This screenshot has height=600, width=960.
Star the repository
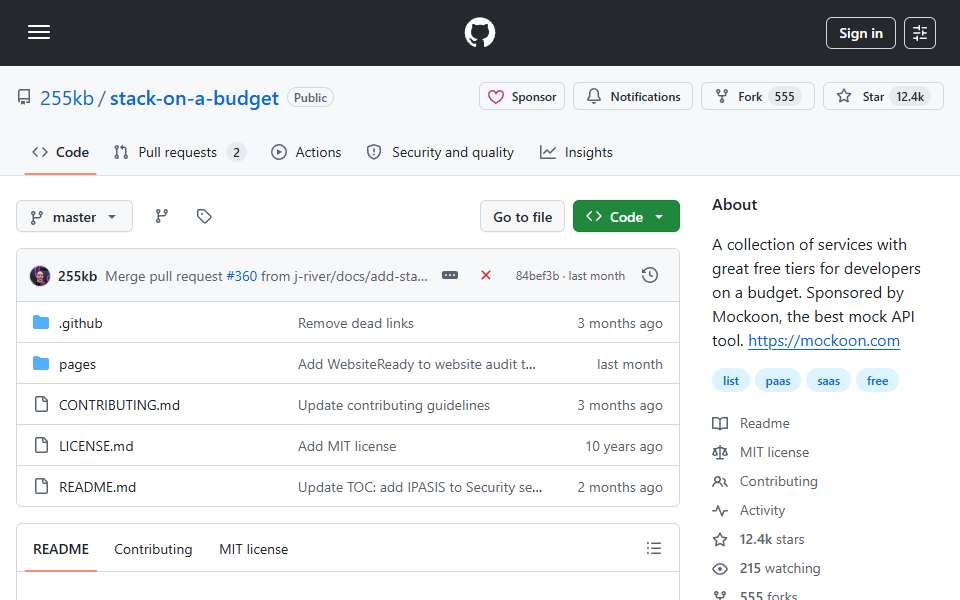883,97
